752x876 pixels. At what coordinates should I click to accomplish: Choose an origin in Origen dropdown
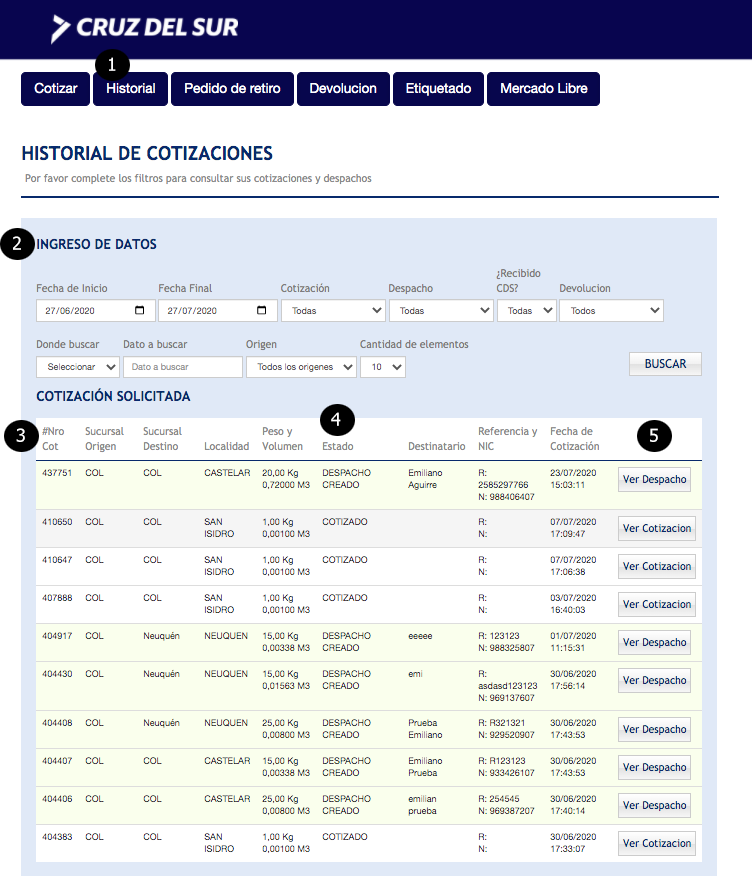pos(300,367)
